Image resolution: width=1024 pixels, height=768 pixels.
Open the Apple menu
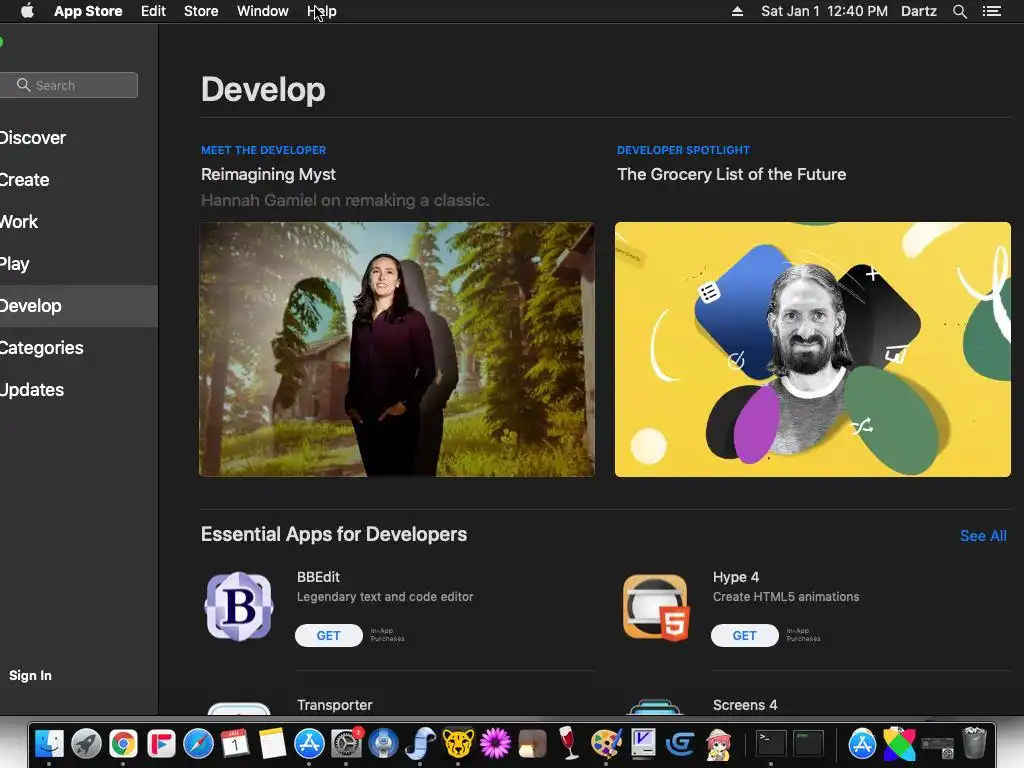click(x=27, y=11)
